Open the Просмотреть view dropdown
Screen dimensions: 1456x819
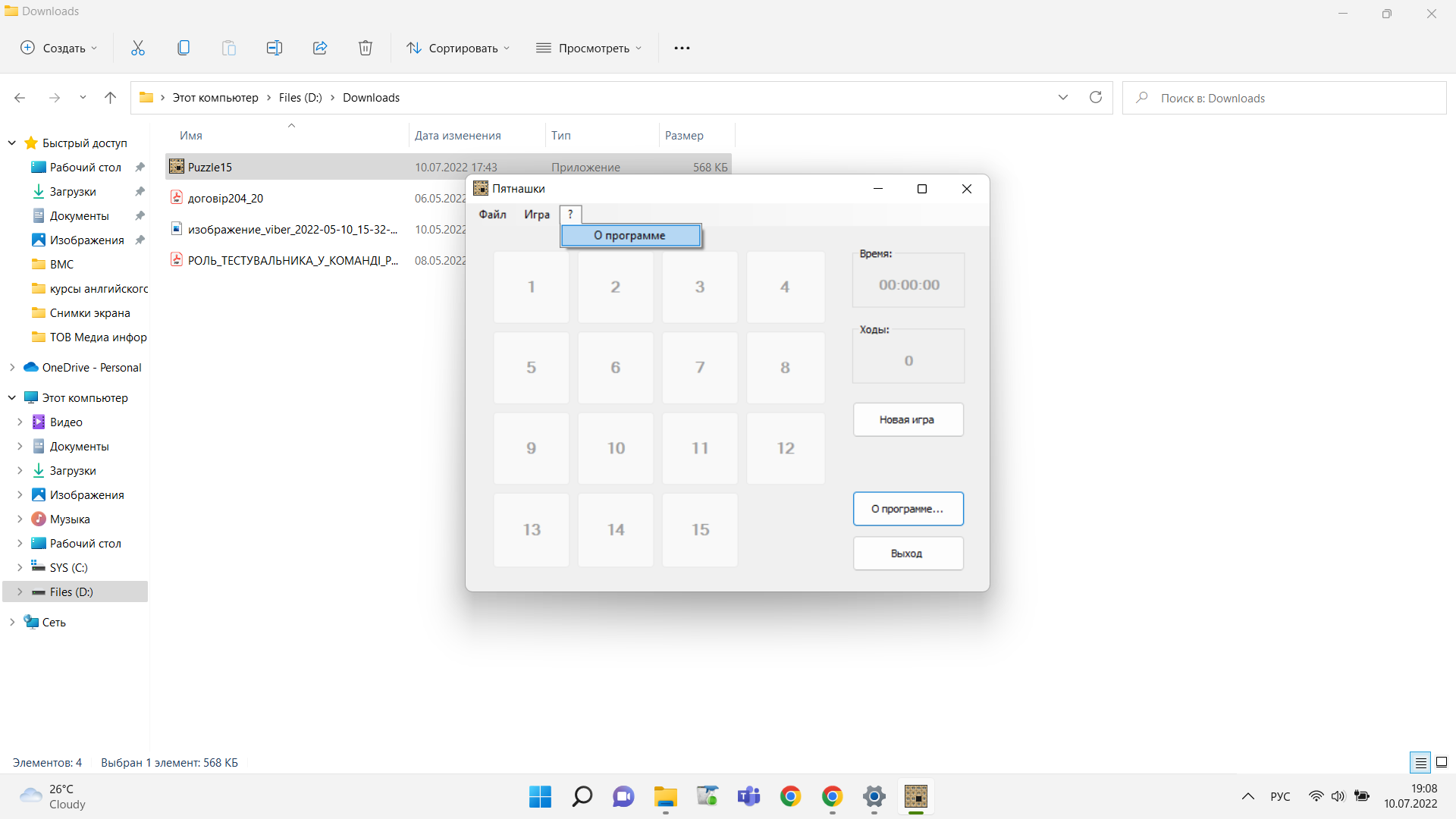(589, 48)
